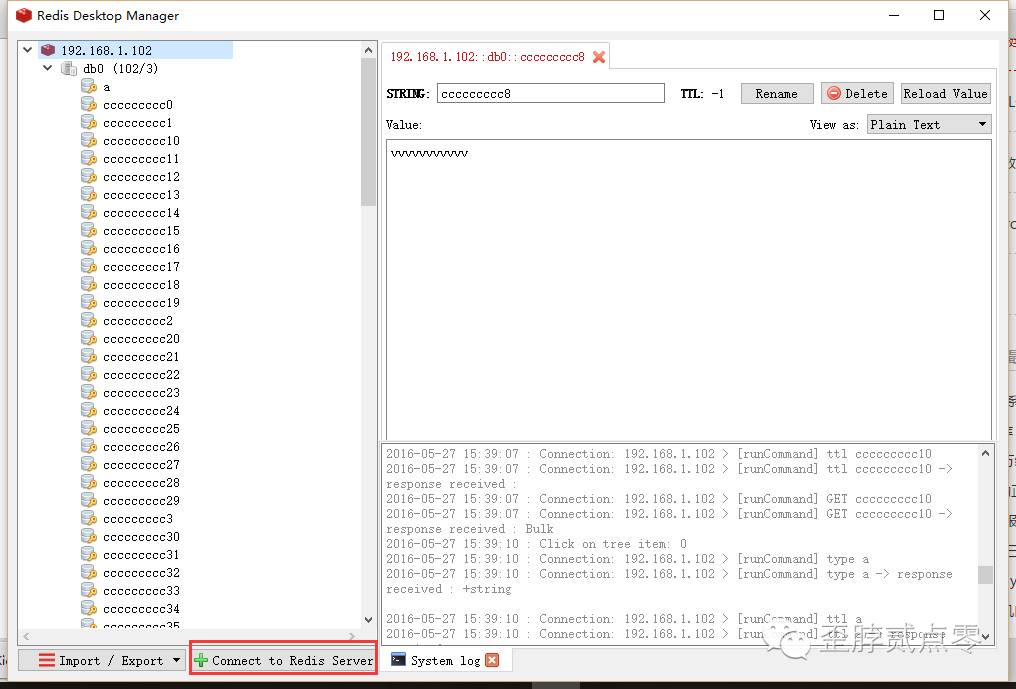Click the key icon next to cccccccccc33
This screenshot has width=1016, height=689.
point(89,590)
